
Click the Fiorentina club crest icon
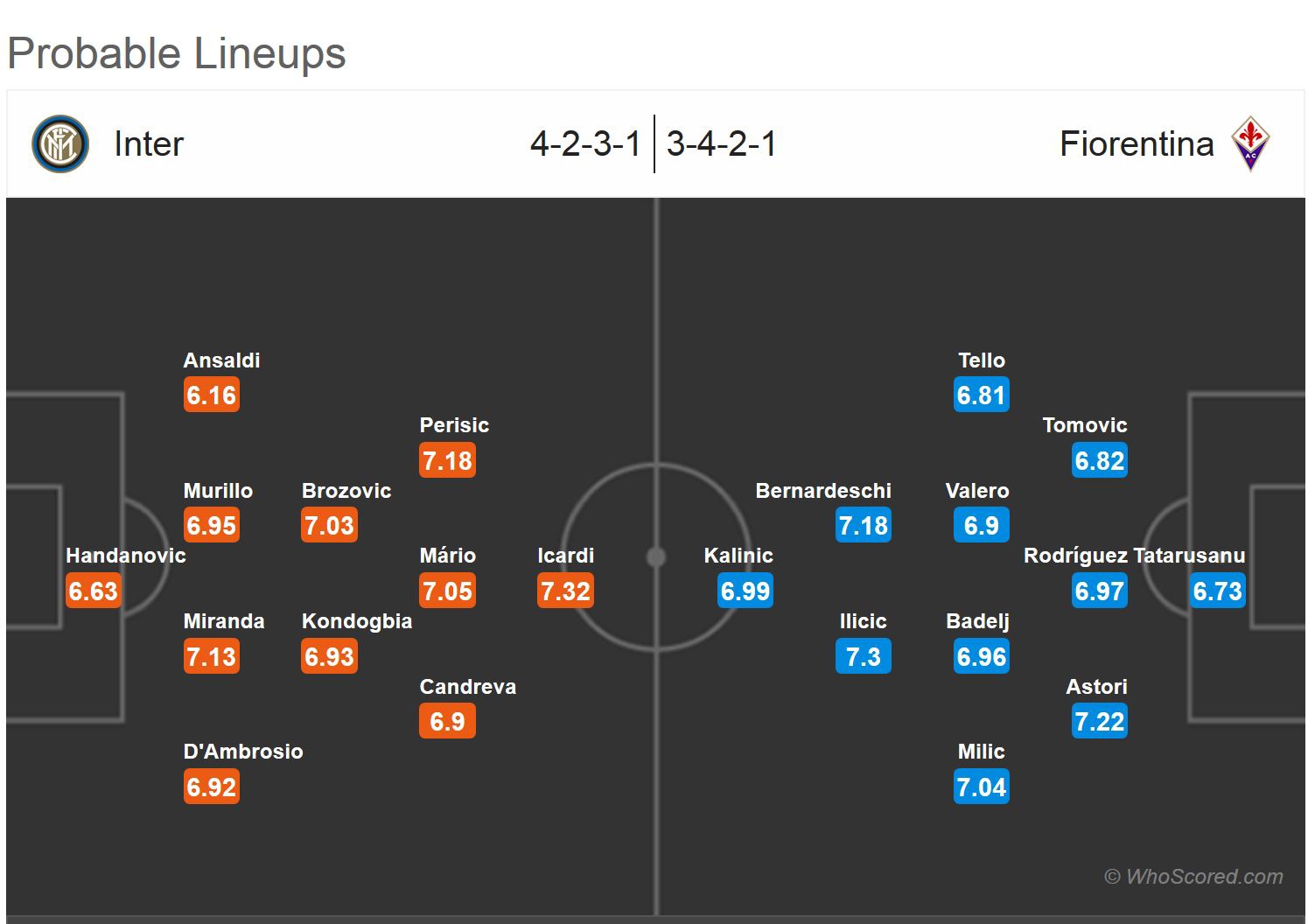click(1250, 143)
